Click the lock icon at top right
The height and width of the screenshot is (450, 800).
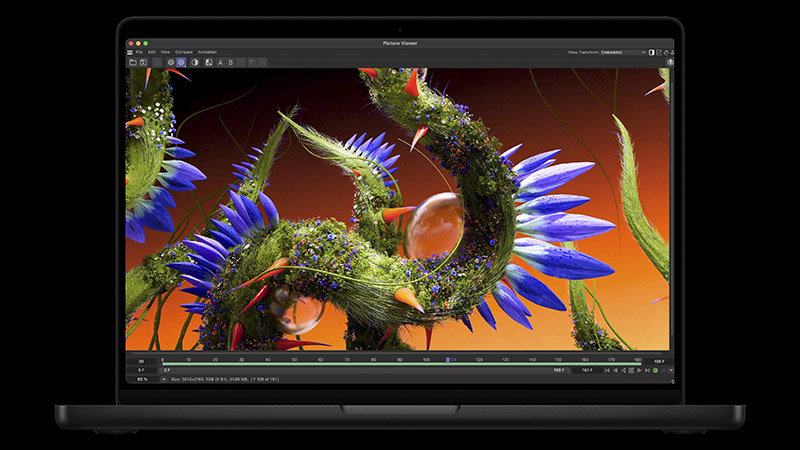point(666,52)
